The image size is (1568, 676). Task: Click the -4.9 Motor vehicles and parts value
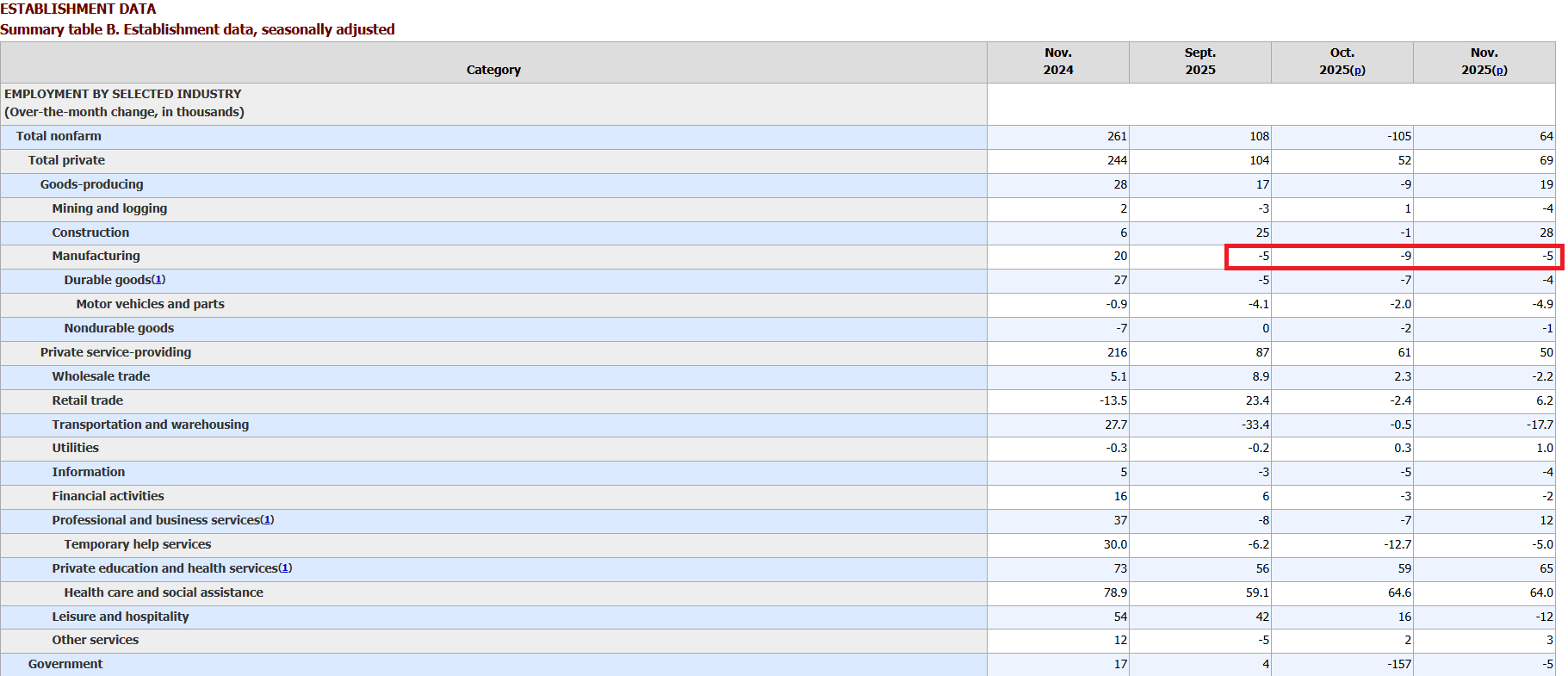click(1543, 304)
